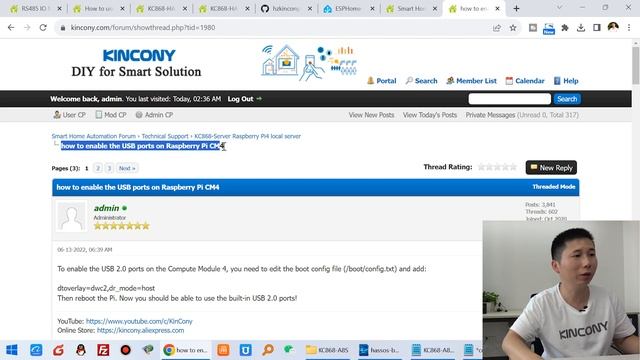
Task: Click the KinCony logo
Action: (x=139, y=56)
